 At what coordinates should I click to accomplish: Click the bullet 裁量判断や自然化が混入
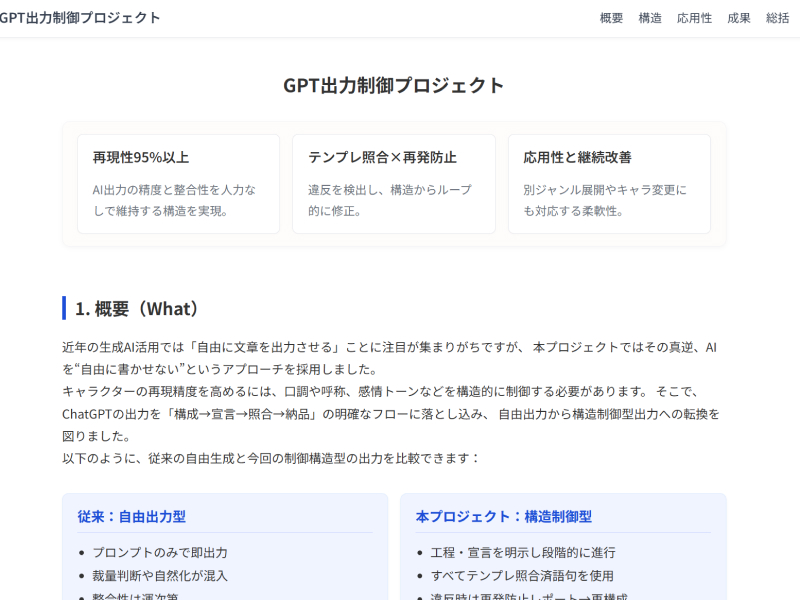[160, 576]
